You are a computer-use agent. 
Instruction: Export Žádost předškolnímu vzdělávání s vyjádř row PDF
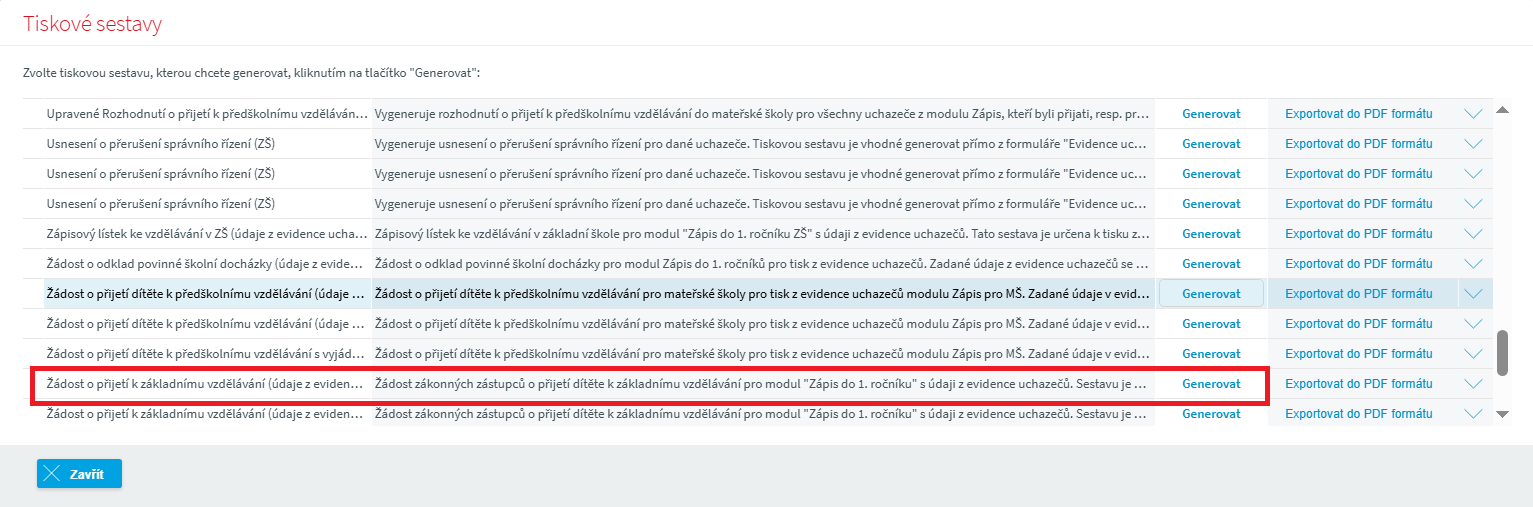pyautogui.click(x=1358, y=354)
